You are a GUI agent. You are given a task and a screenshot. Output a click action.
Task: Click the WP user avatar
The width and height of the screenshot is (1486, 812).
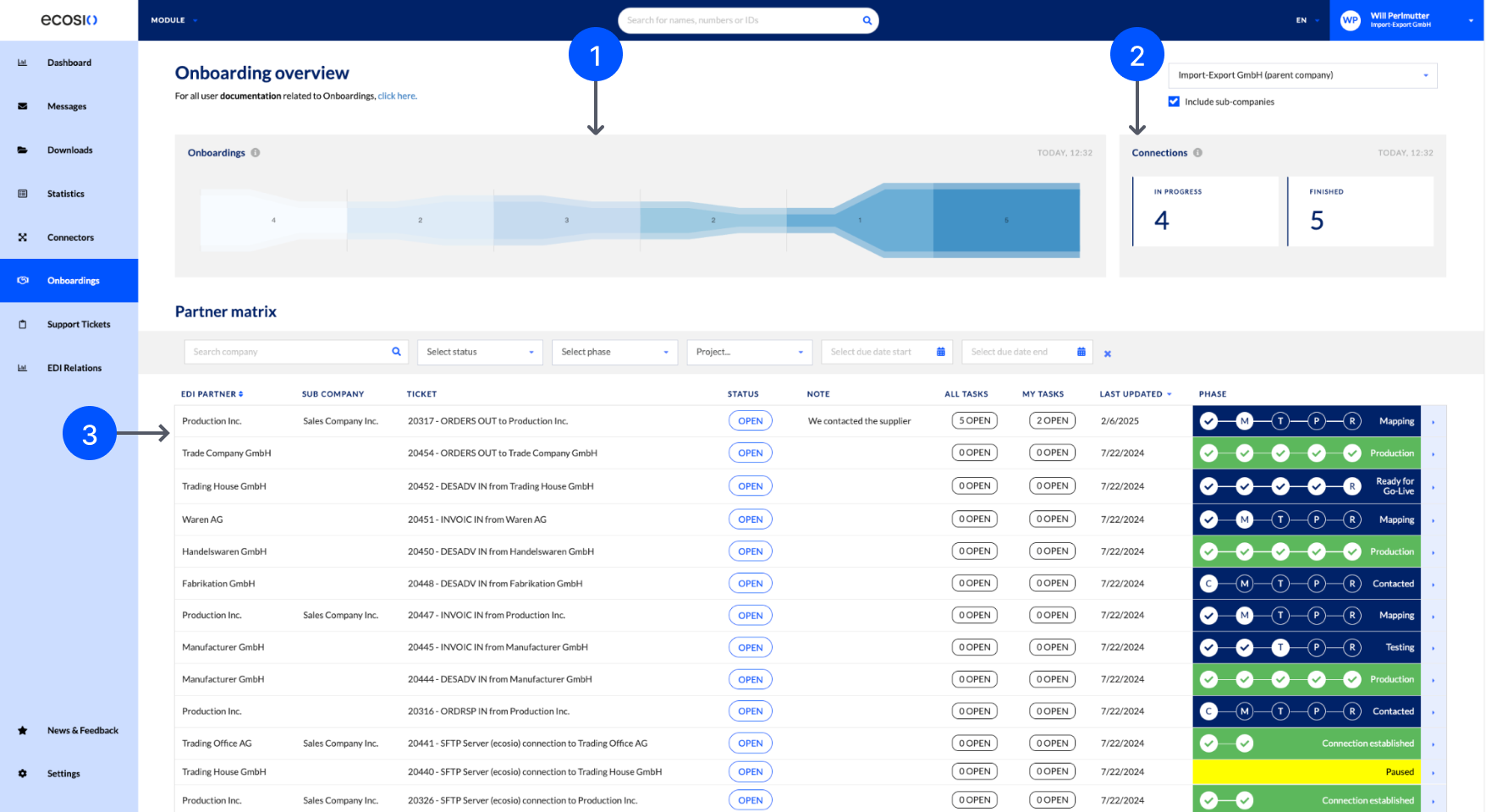[1351, 20]
